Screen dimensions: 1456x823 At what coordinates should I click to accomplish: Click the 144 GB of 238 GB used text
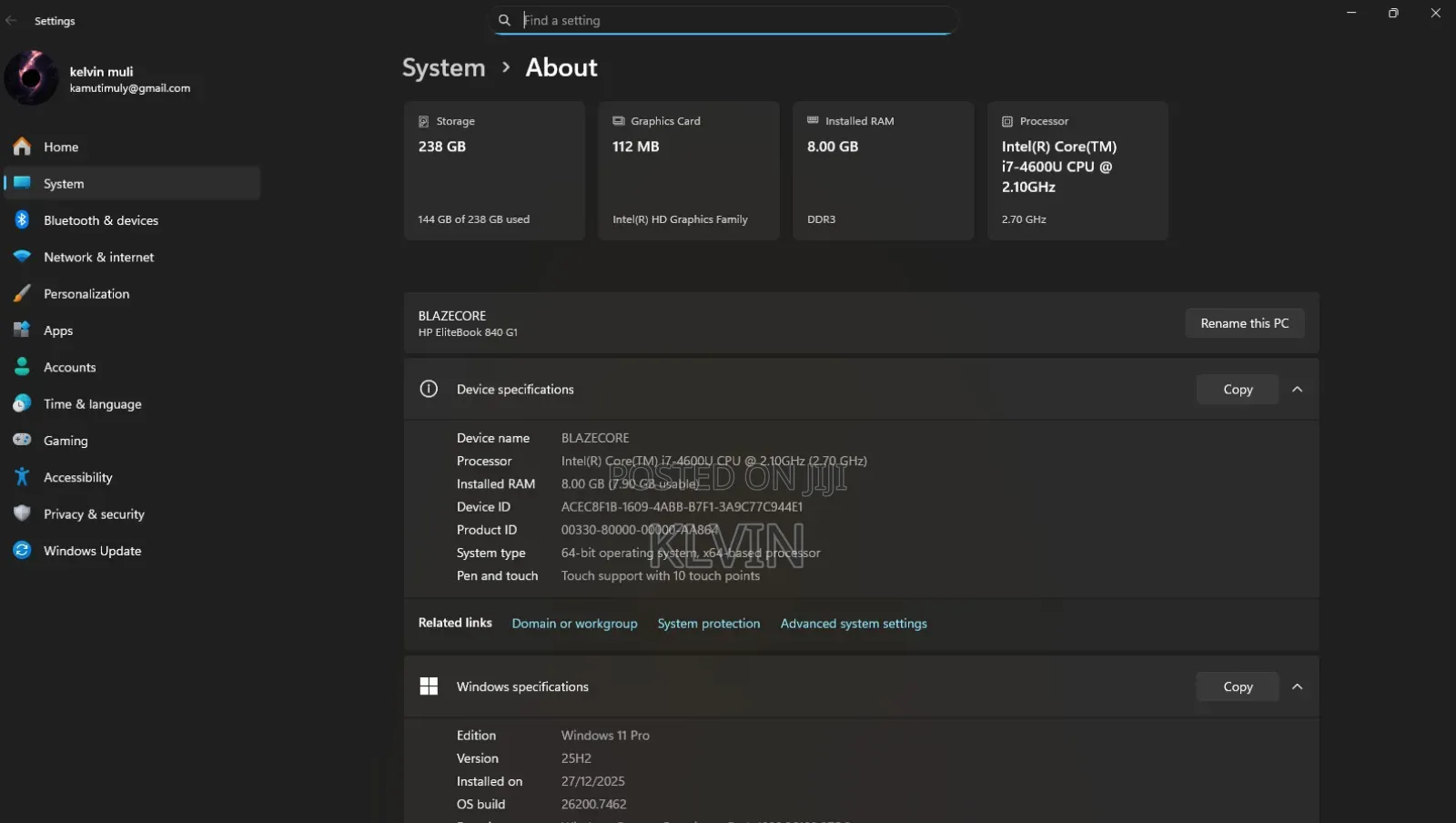(473, 219)
